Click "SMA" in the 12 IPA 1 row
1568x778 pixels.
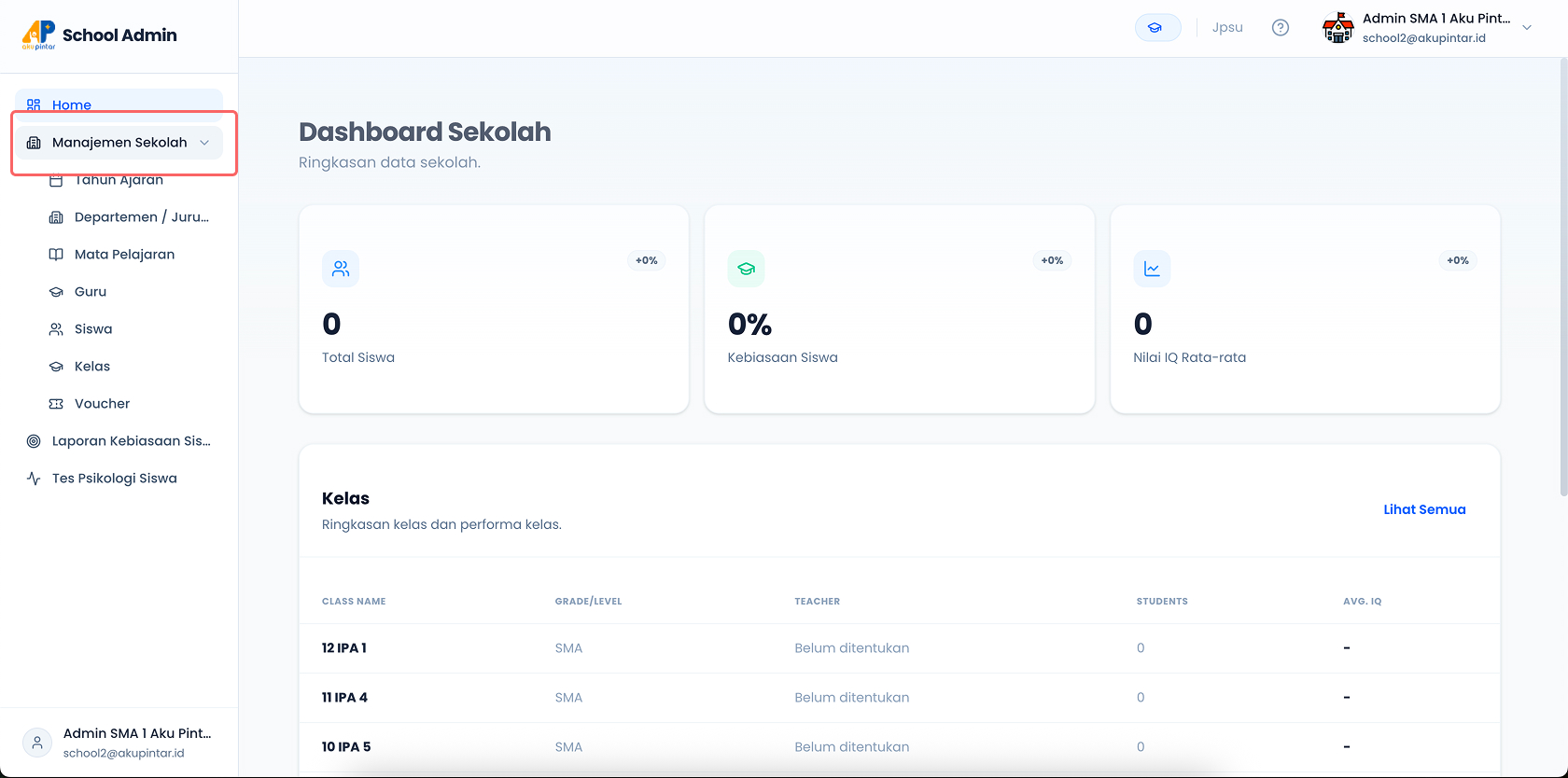tap(568, 648)
